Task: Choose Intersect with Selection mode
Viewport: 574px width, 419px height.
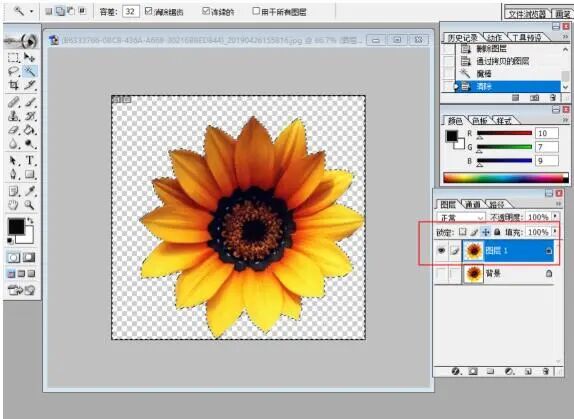Action: [82, 12]
